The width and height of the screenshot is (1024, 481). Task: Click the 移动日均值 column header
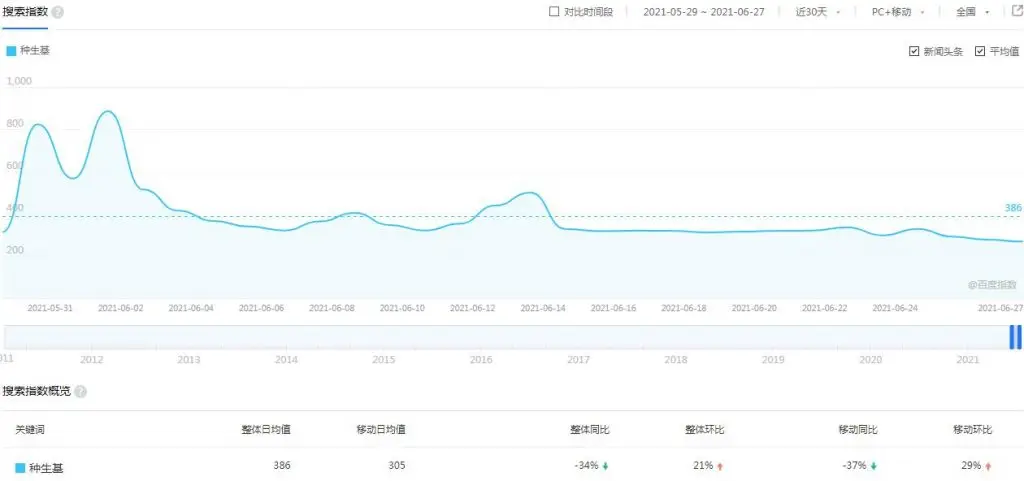(381, 429)
